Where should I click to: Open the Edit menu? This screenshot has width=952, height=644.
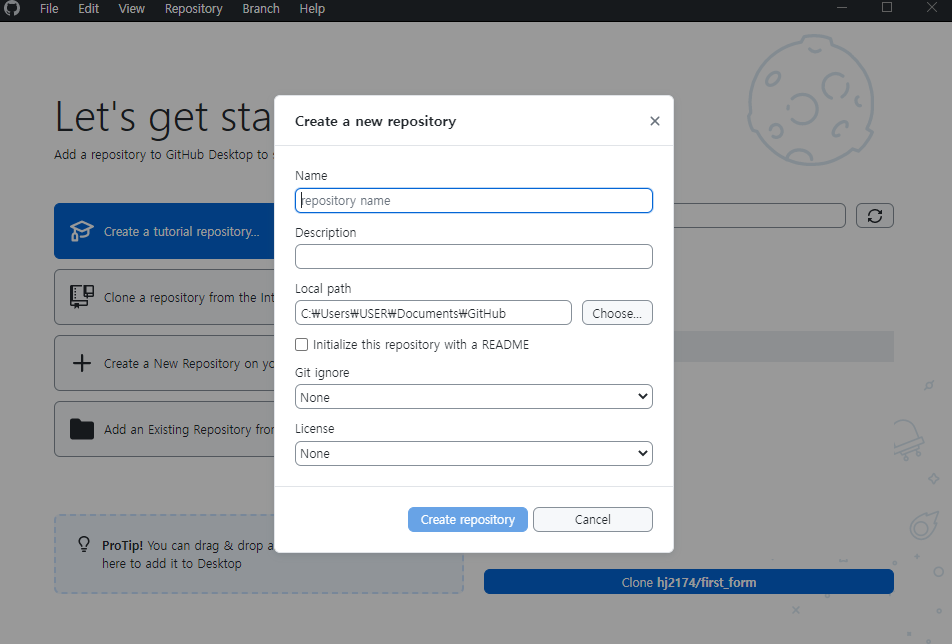(89, 8)
